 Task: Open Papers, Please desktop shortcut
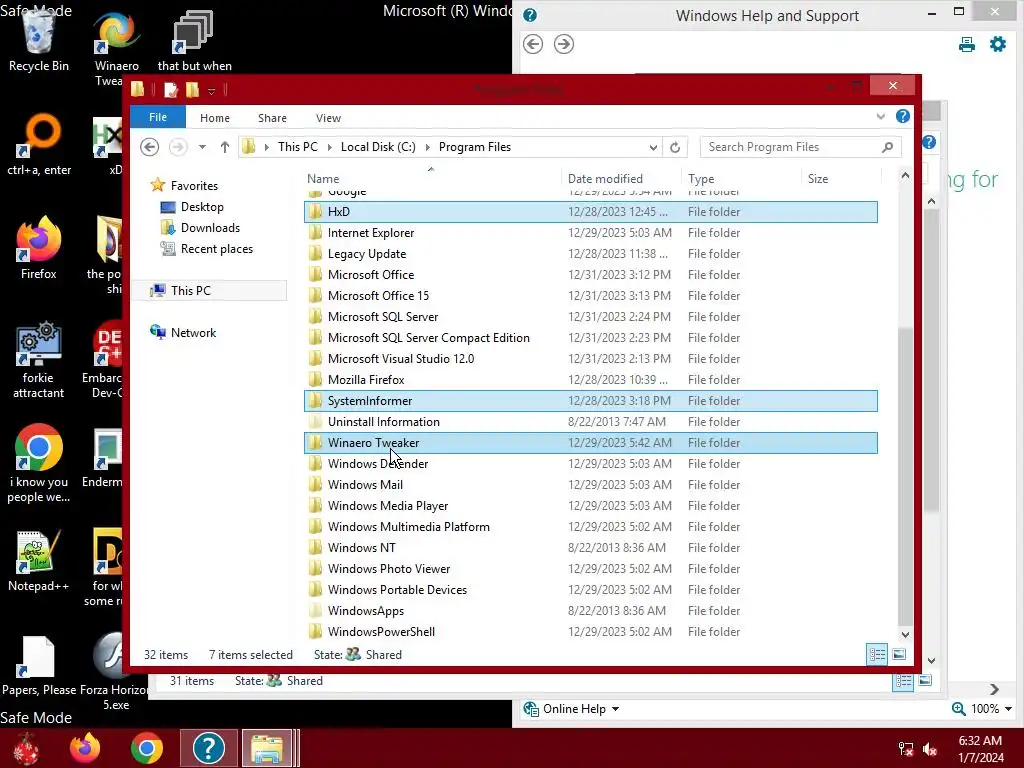(39, 665)
